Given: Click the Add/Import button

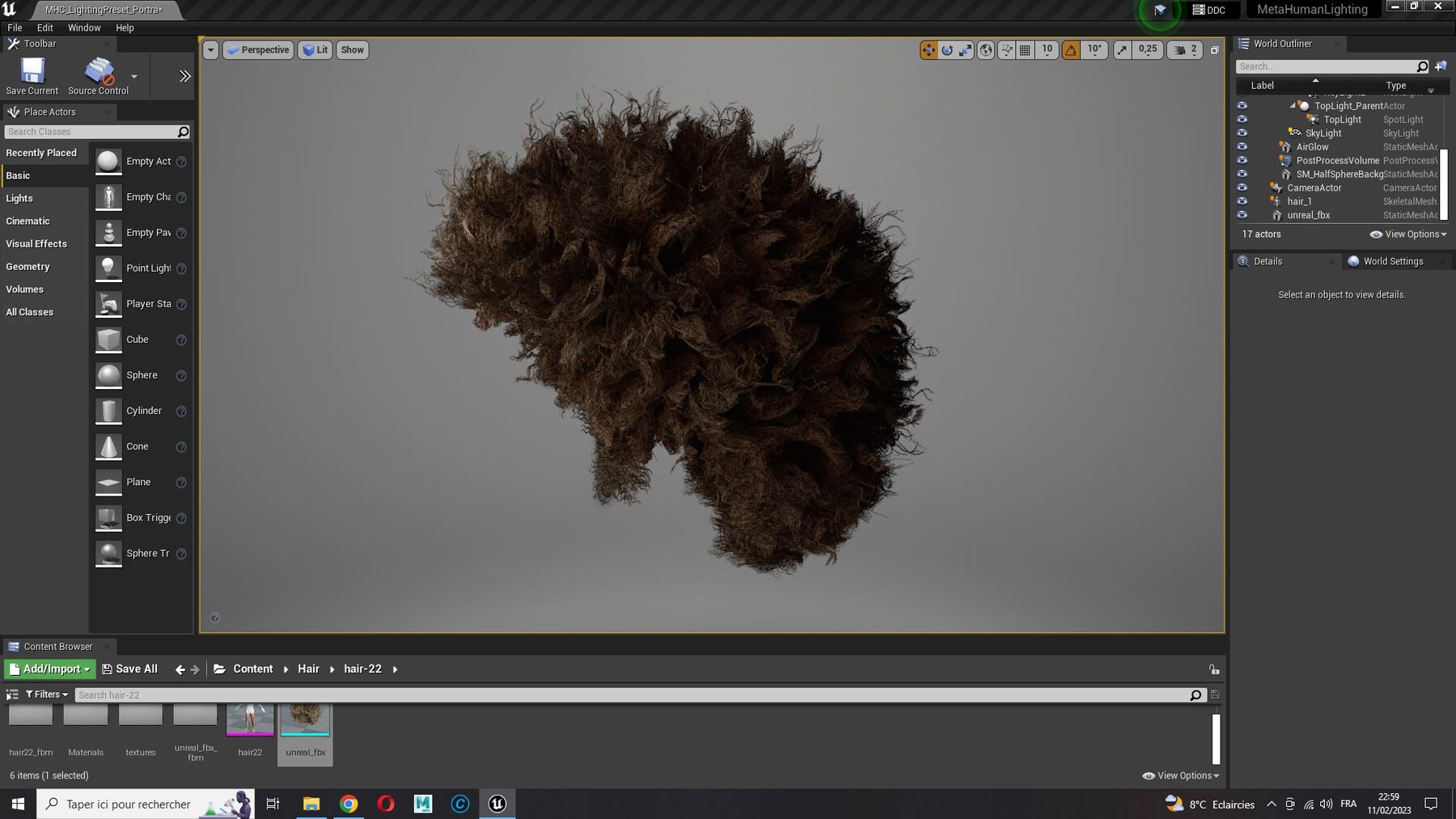Looking at the screenshot, I should click(x=49, y=669).
